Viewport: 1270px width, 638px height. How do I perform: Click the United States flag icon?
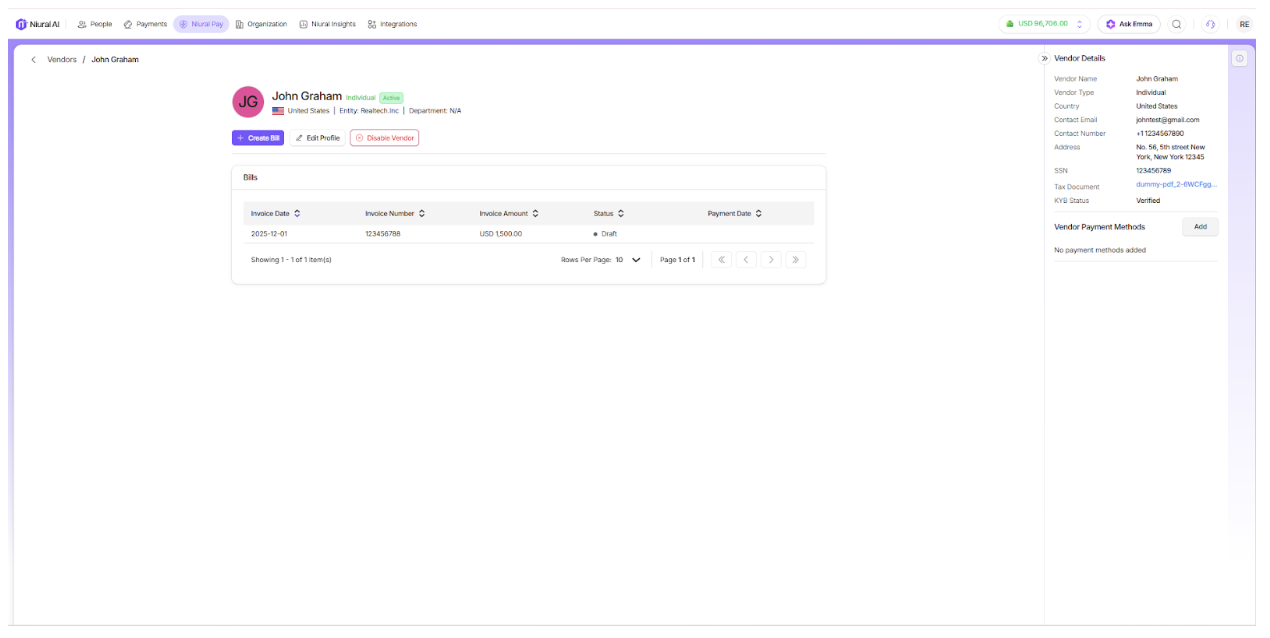(x=278, y=111)
